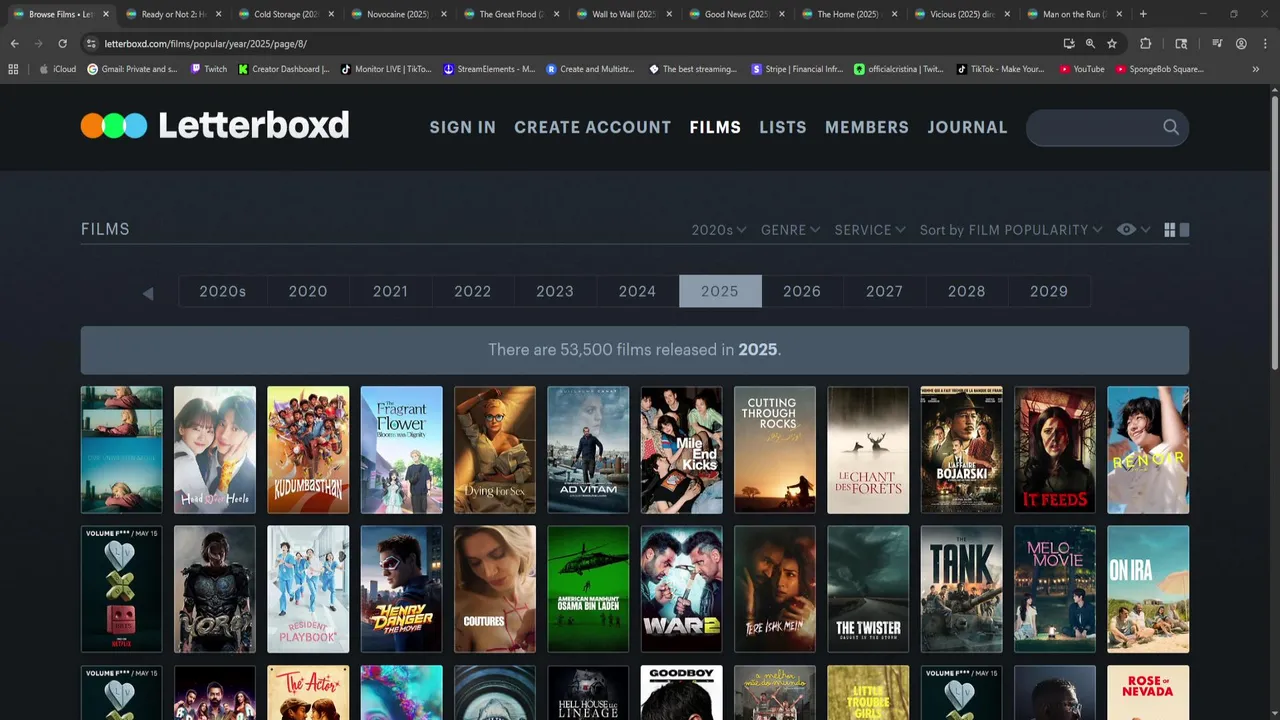The width and height of the screenshot is (1280, 720).
Task: Open the Gmail bookmark
Action: point(133,69)
